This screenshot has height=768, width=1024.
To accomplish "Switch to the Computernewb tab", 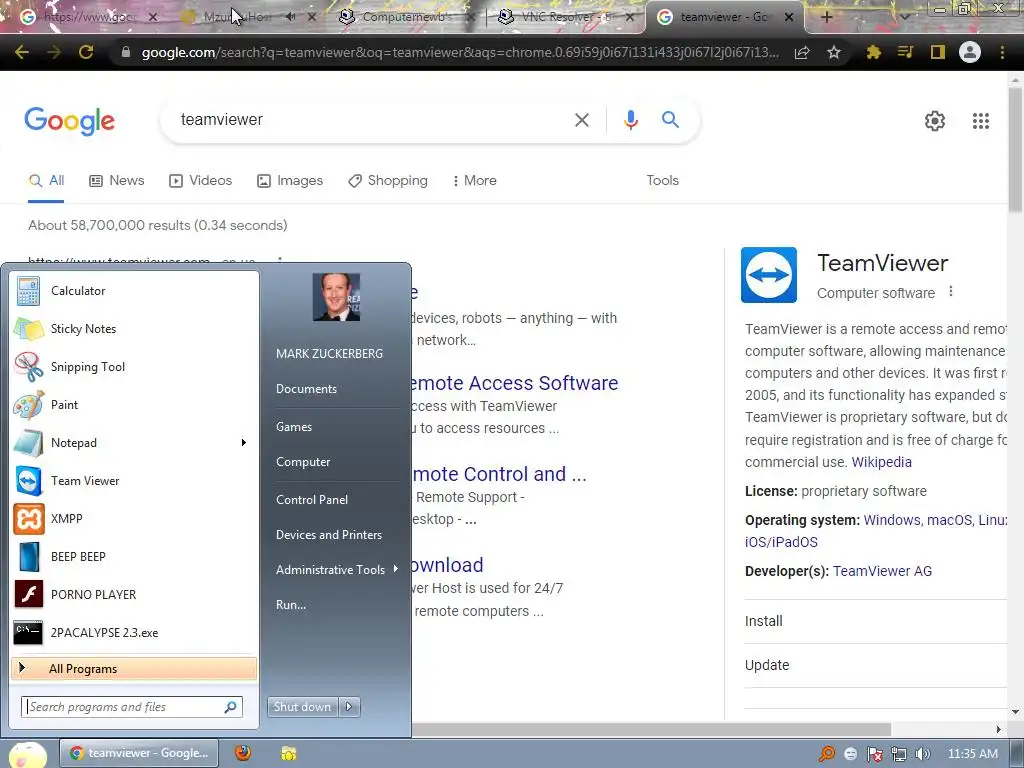I will tap(406, 17).
